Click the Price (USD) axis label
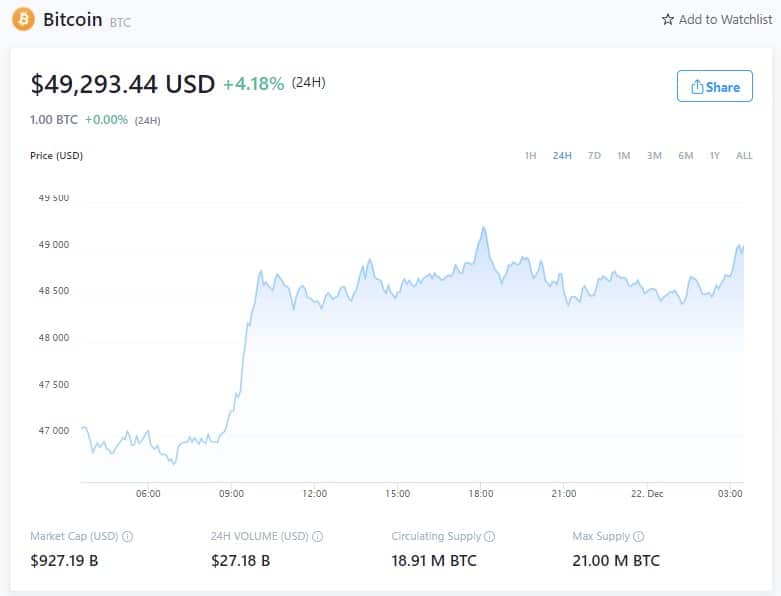The width and height of the screenshot is (781, 596). click(x=56, y=155)
